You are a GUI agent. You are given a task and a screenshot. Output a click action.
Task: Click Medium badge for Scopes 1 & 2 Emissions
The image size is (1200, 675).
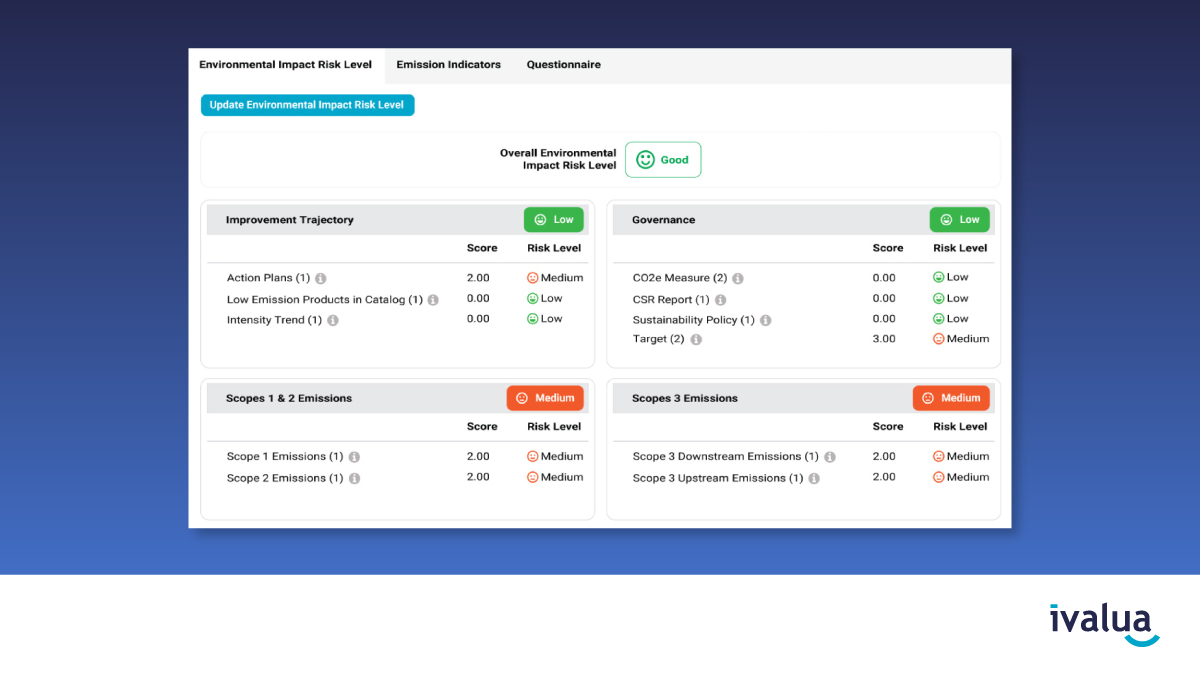click(545, 398)
